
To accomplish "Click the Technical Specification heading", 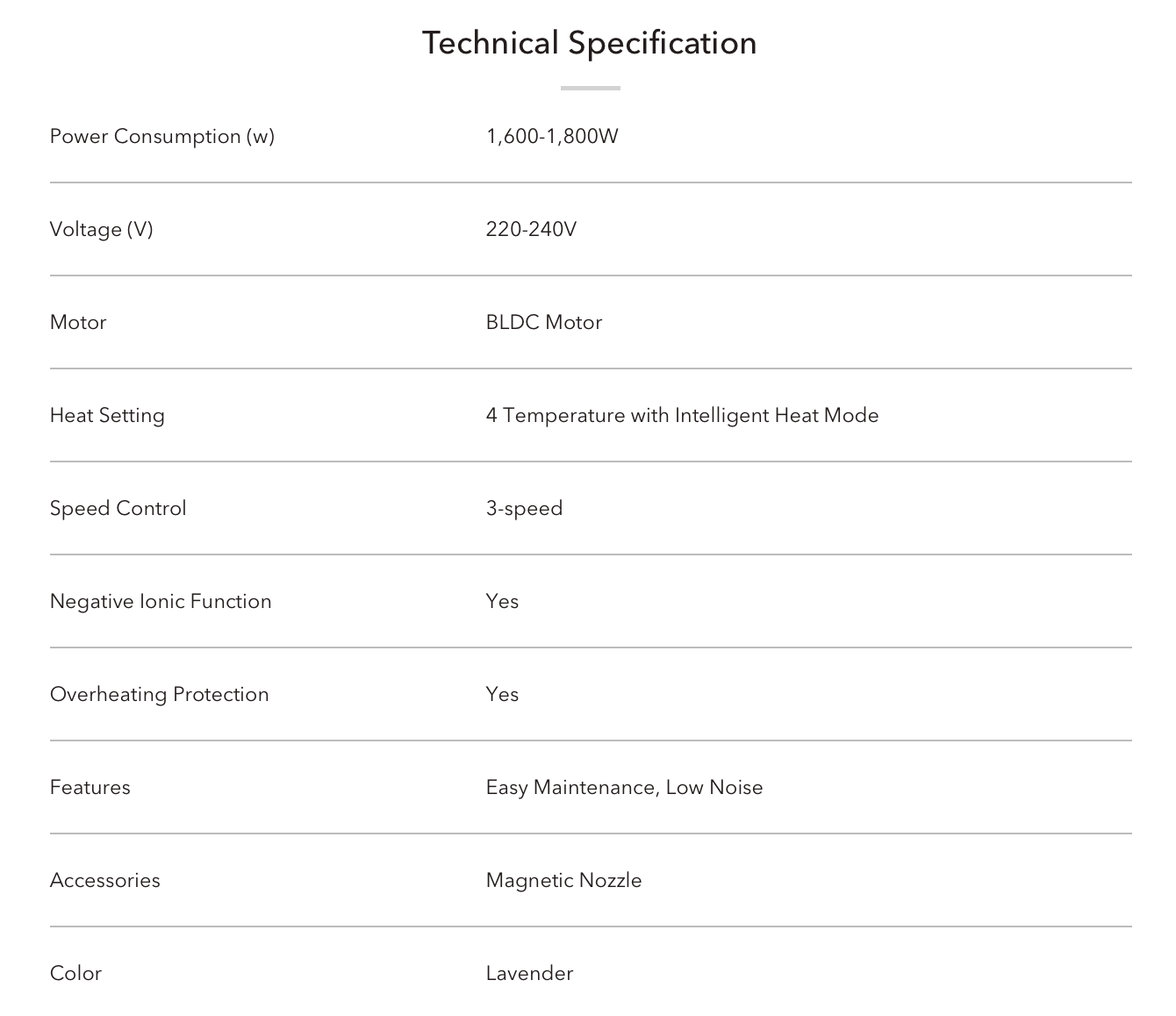I will point(590,43).
